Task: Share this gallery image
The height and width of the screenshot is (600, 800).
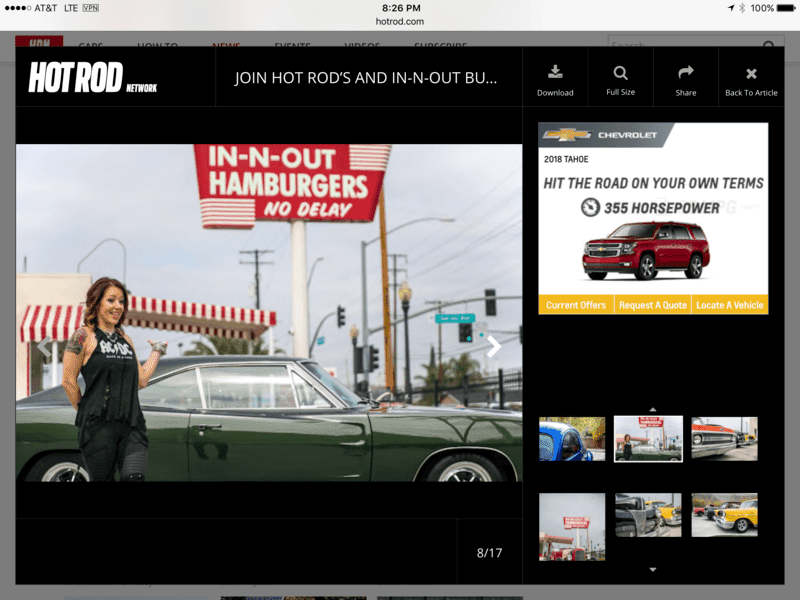Action: [686, 80]
